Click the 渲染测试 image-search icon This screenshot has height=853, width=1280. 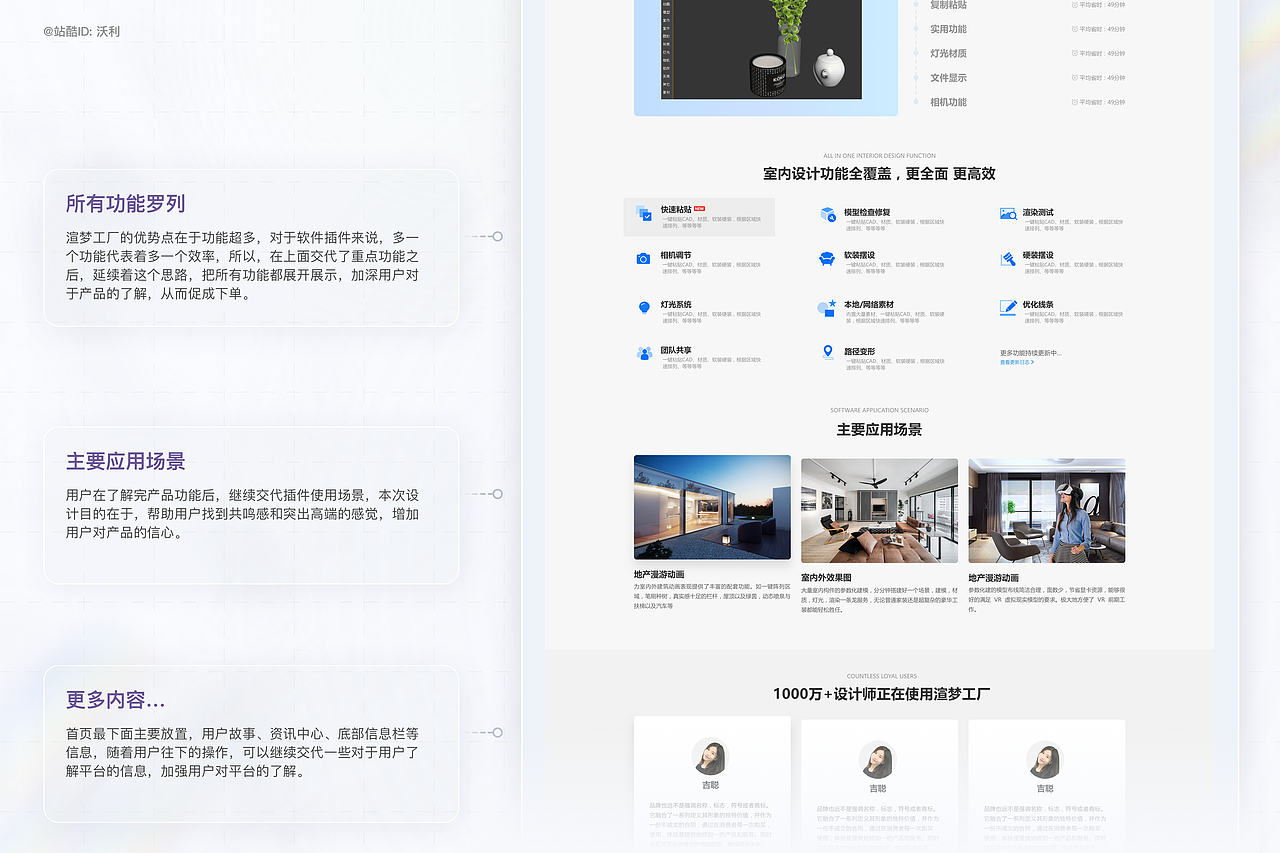(1008, 214)
